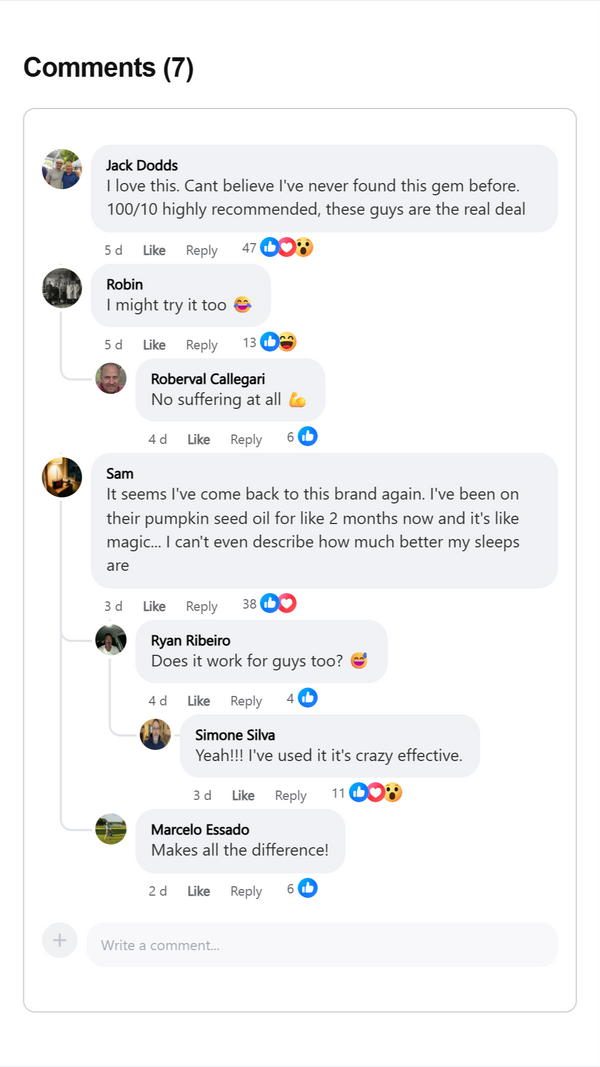The width and height of the screenshot is (600, 1067).
Task: Reply to Robin's comment
Action: pyautogui.click(x=202, y=345)
